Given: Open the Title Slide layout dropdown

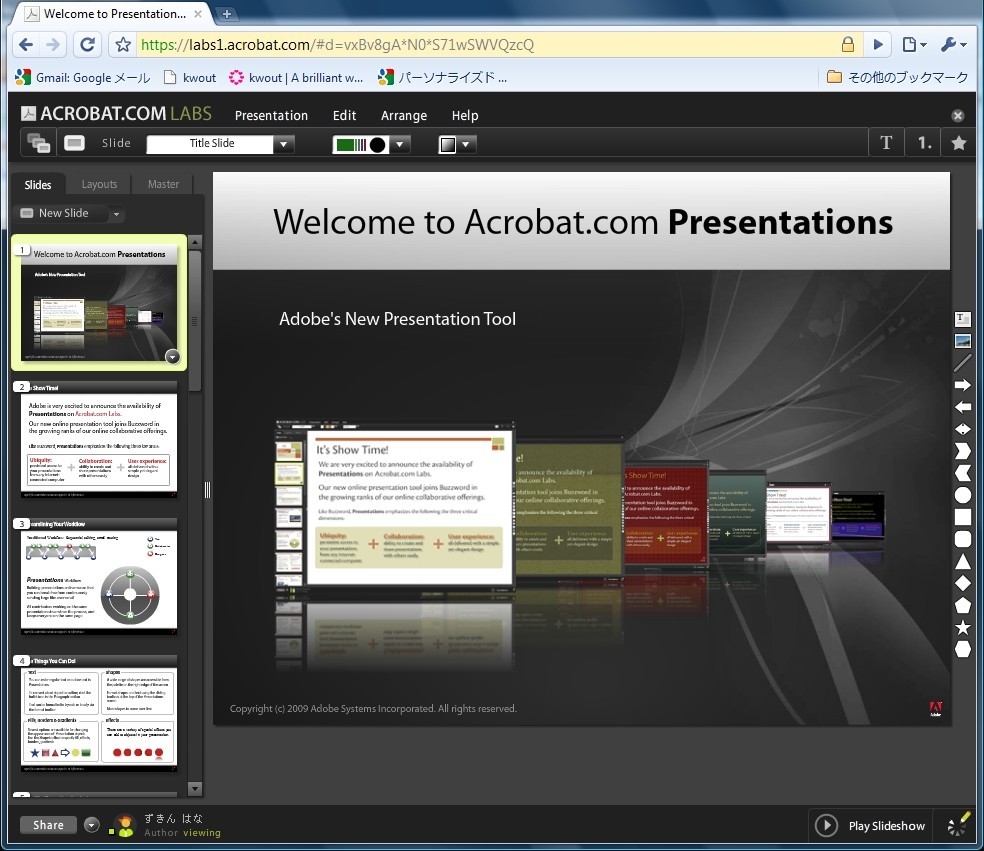Looking at the screenshot, I should click(x=284, y=144).
